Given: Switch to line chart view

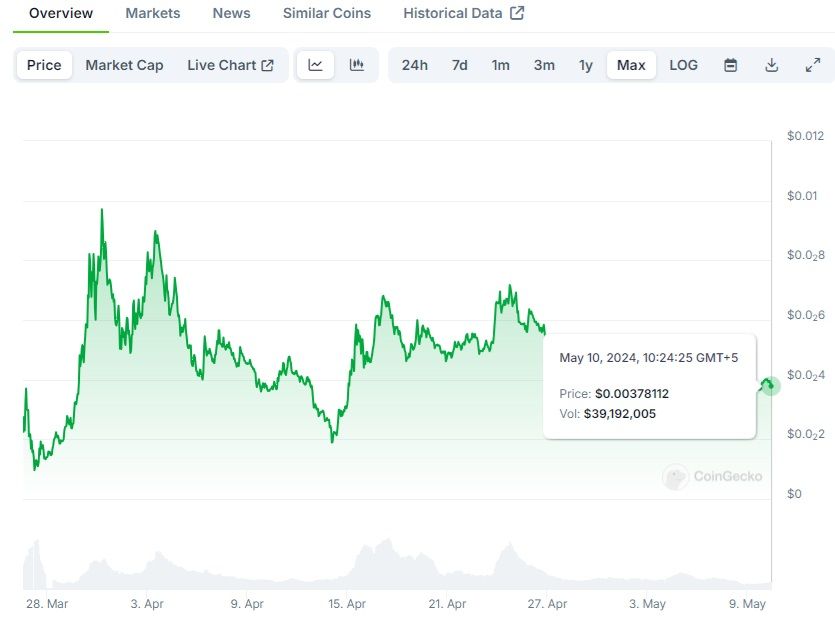Looking at the screenshot, I should (x=316, y=65).
